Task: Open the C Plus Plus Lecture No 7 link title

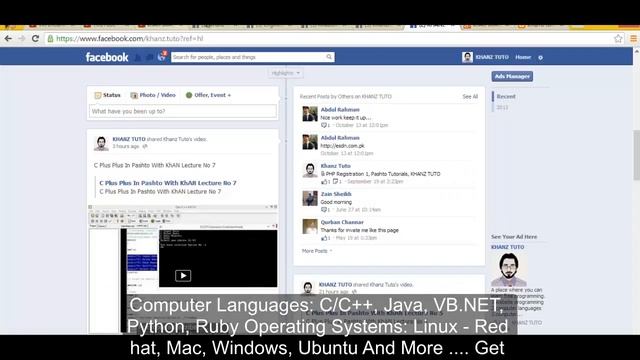Action: [168, 183]
